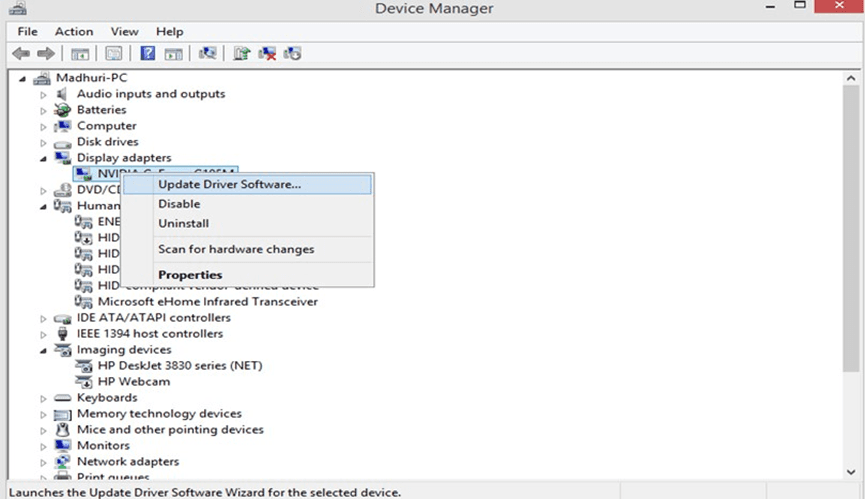Click the Scan for hardware changes toolbar icon

click(207, 53)
